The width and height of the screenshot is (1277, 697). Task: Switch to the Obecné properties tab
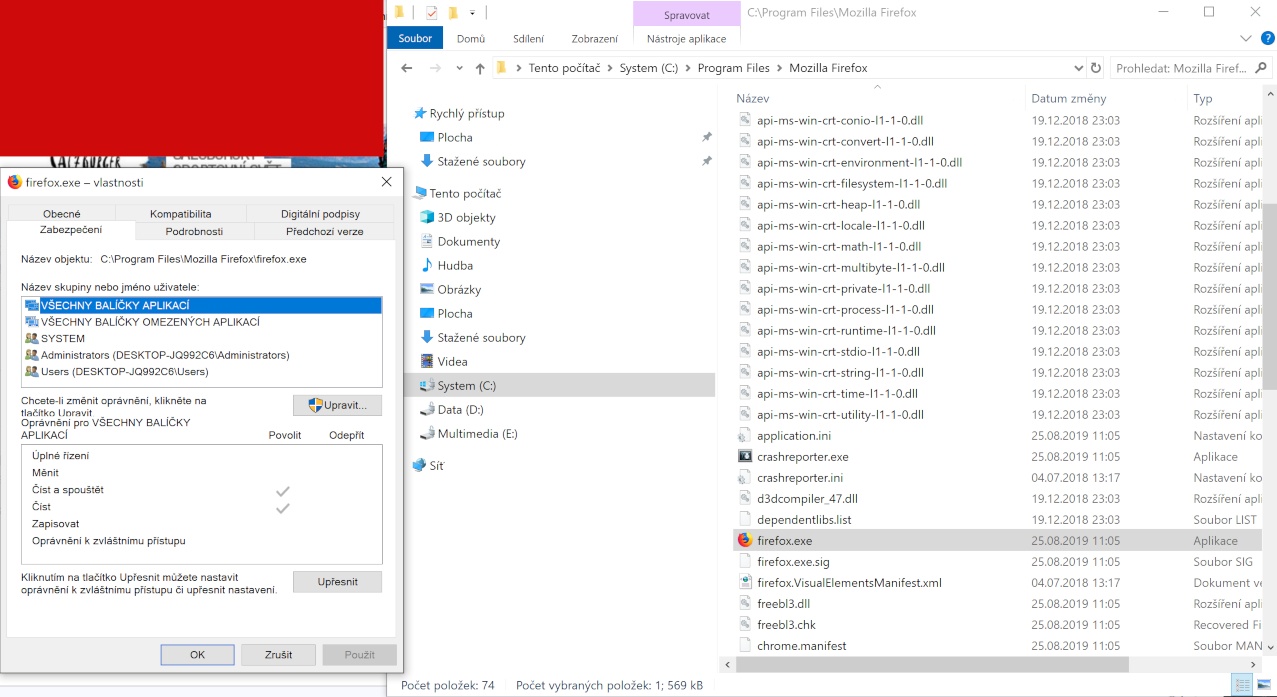pyautogui.click(x=62, y=214)
